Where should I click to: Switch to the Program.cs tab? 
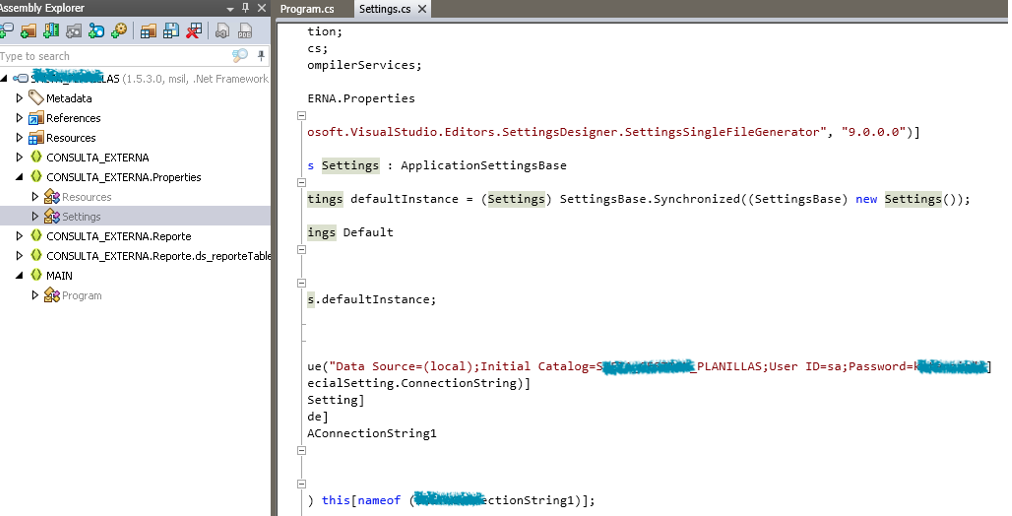(307, 9)
